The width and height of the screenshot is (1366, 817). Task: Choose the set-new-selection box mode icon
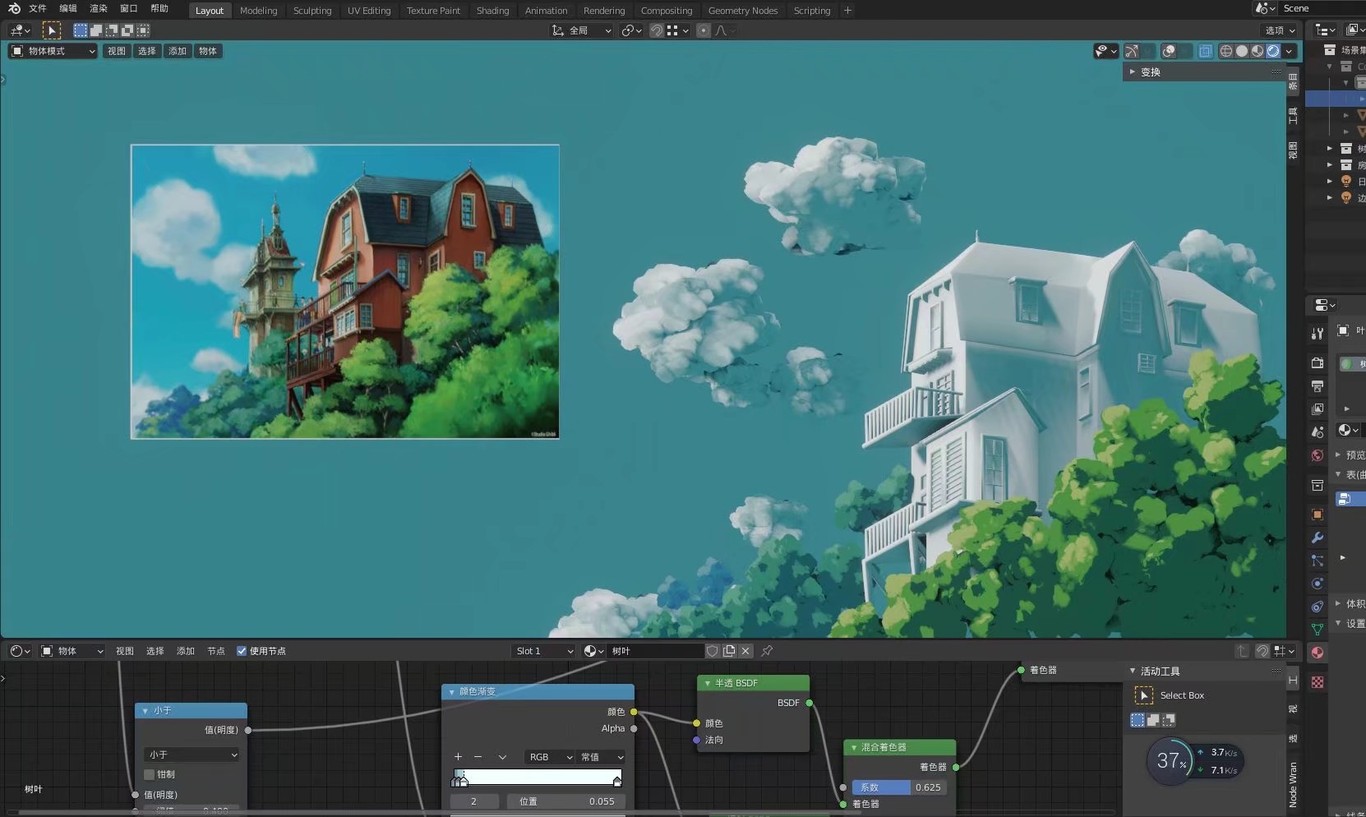(x=81, y=30)
